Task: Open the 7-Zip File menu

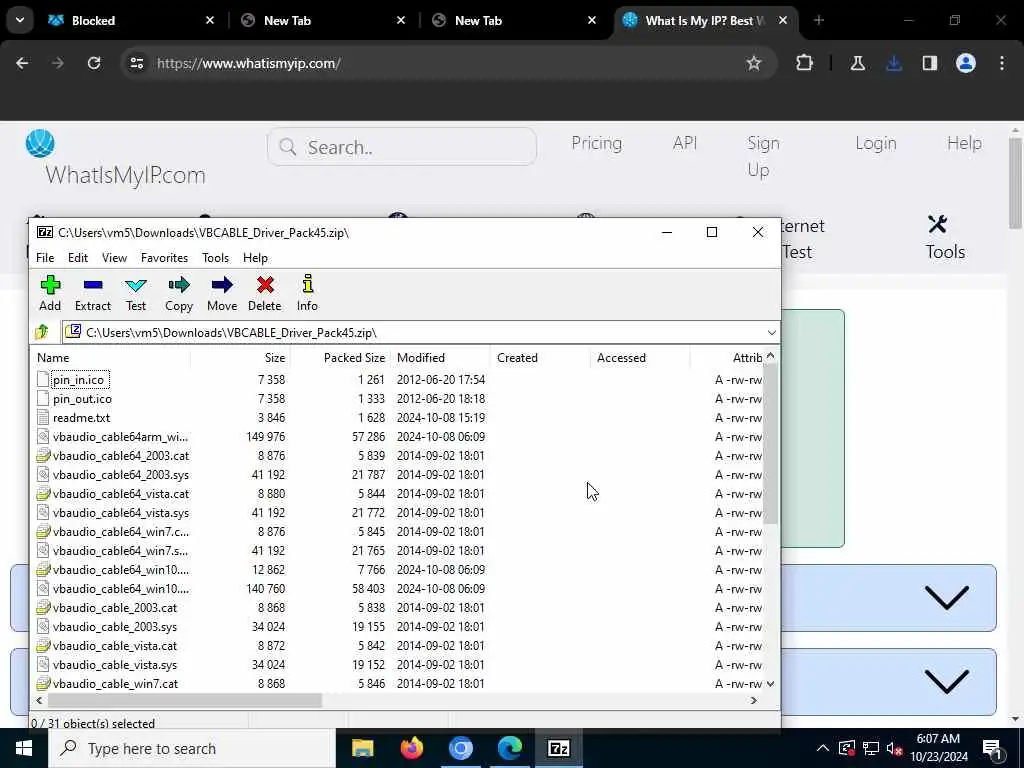Action: click(x=45, y=258)
